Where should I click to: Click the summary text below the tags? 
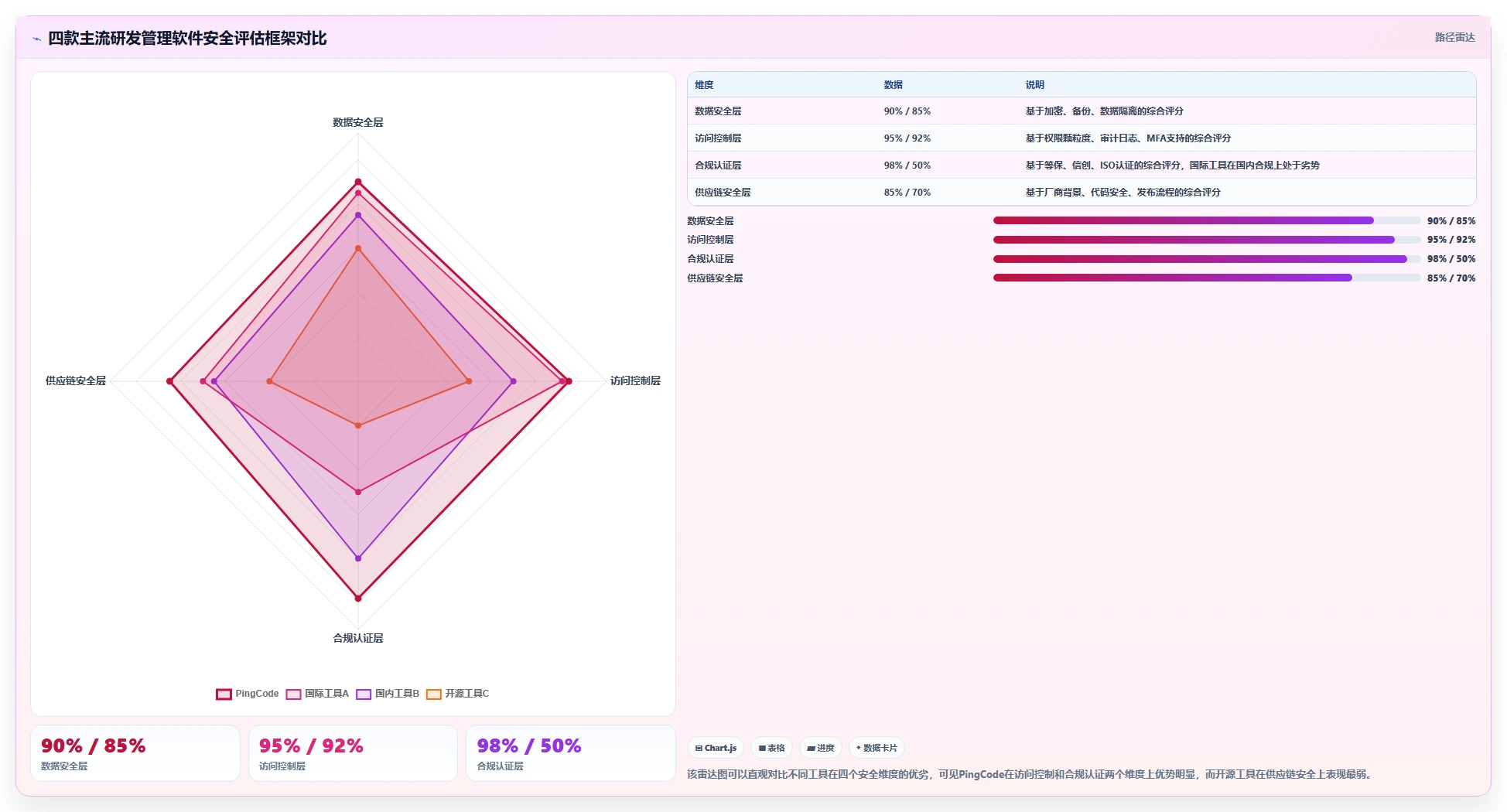pyautogui.click(x=1031, y=774)
